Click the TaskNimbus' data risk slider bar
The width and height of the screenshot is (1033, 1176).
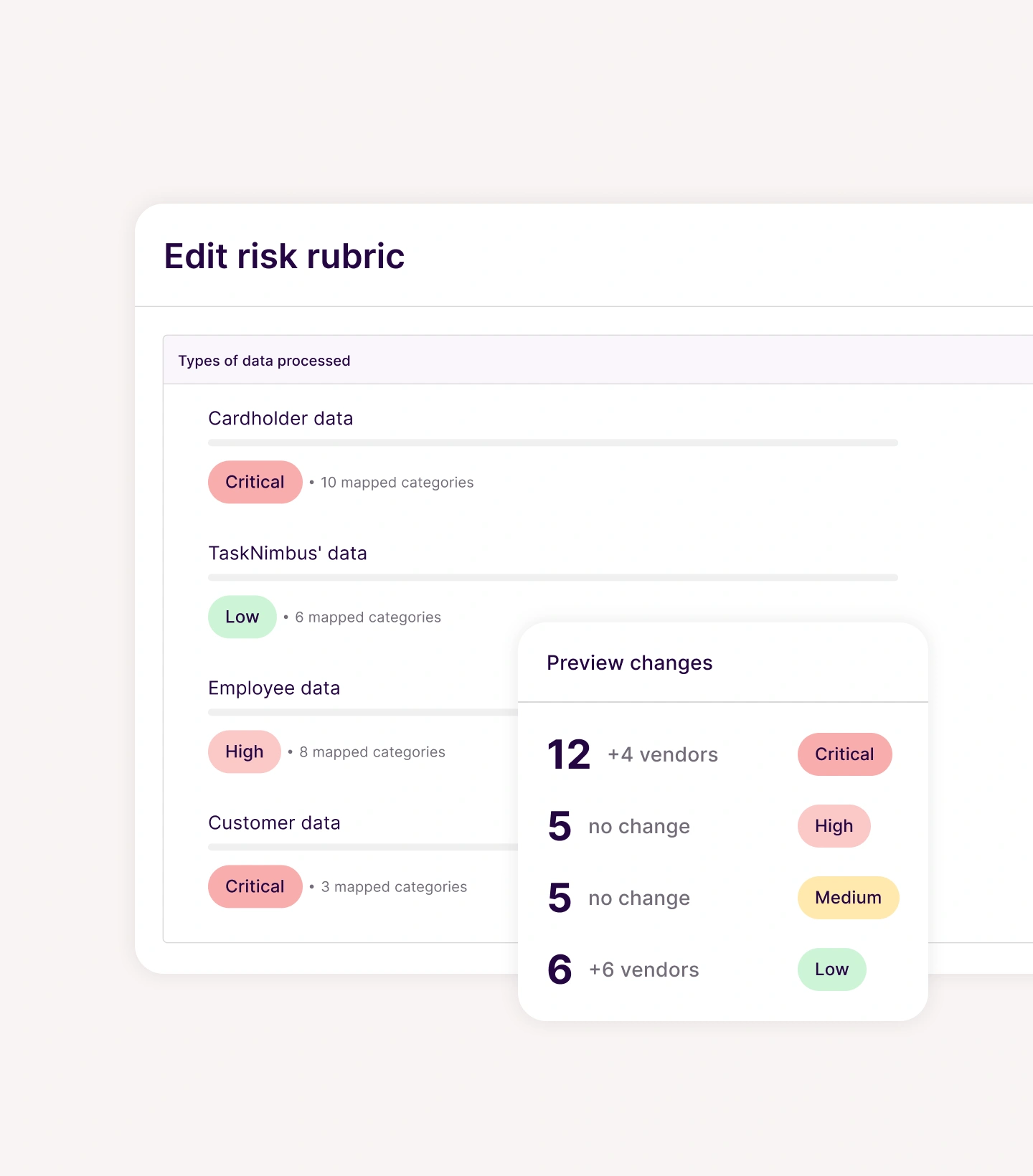(553, 577)
